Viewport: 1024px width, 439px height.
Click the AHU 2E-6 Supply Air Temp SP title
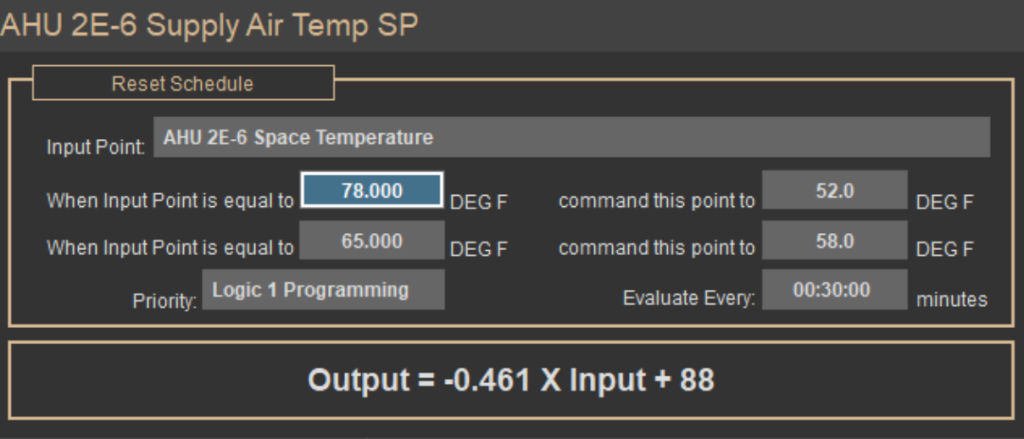click(x=209, y=26)
